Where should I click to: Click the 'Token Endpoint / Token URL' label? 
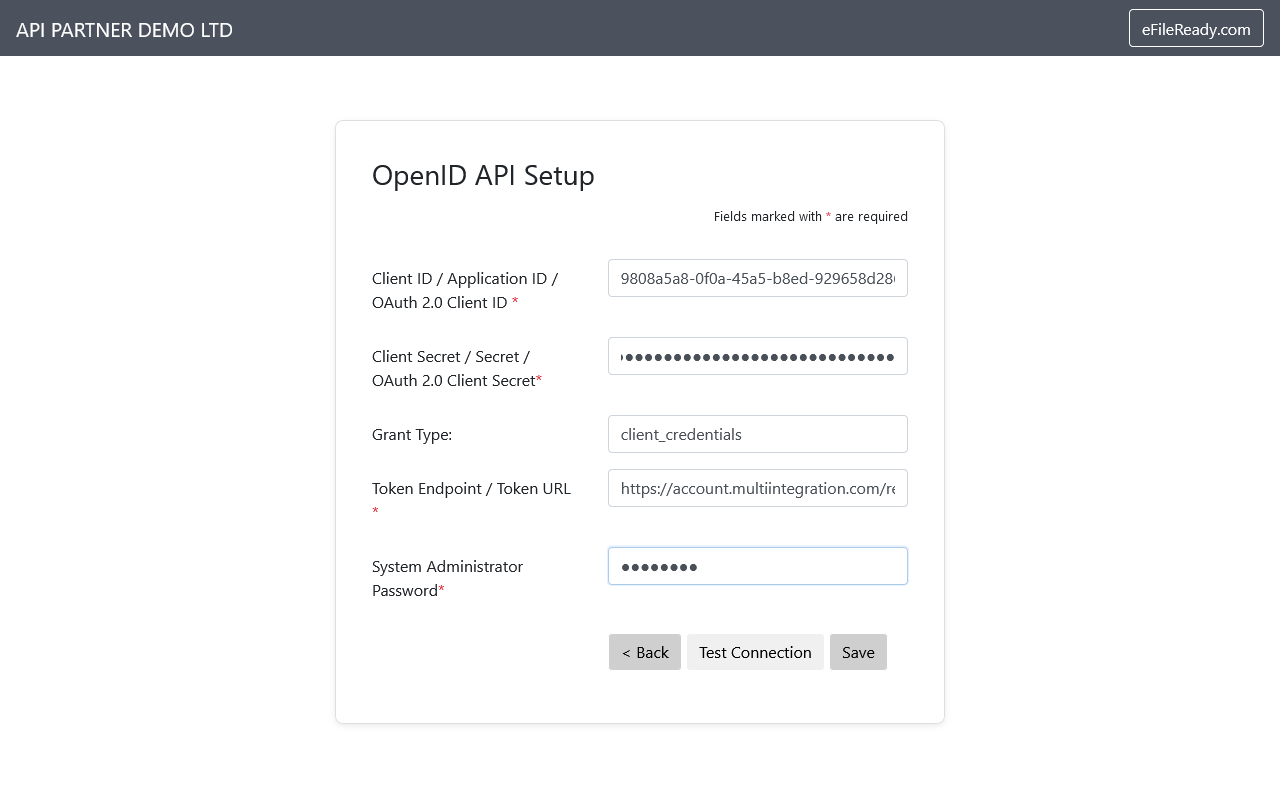click(471, 489)
